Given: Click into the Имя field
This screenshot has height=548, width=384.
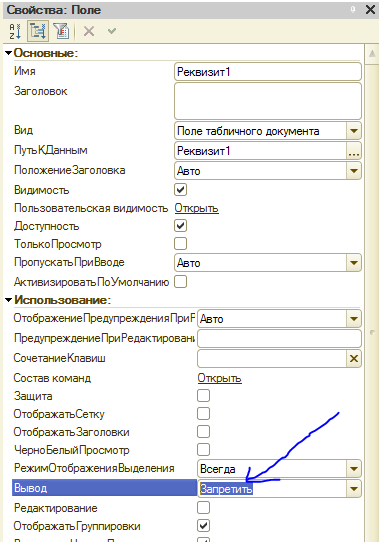Looking at the screenshot, I should tap(268, 72).
